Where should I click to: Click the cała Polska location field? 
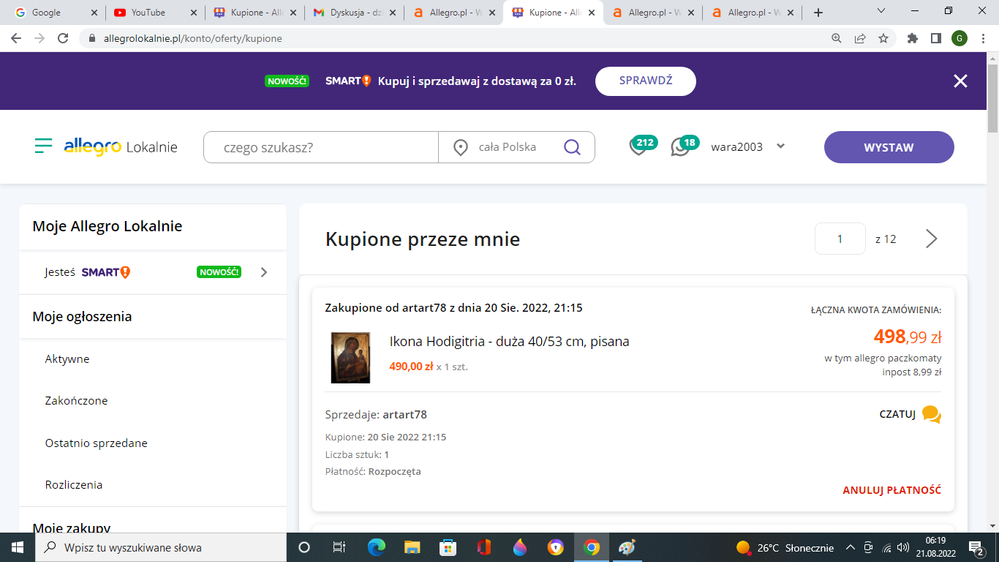click(507, 147)
